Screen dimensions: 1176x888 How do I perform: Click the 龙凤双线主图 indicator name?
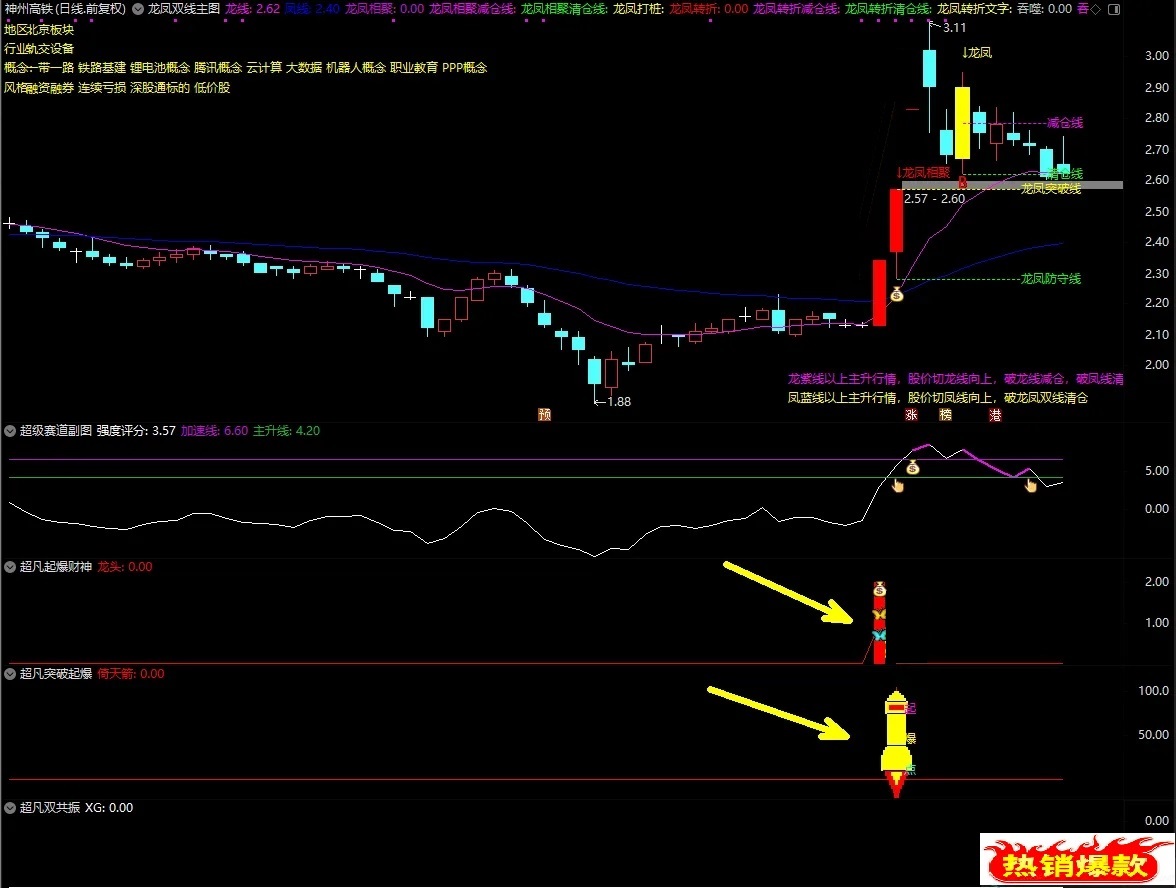click(x=184, y=9)
